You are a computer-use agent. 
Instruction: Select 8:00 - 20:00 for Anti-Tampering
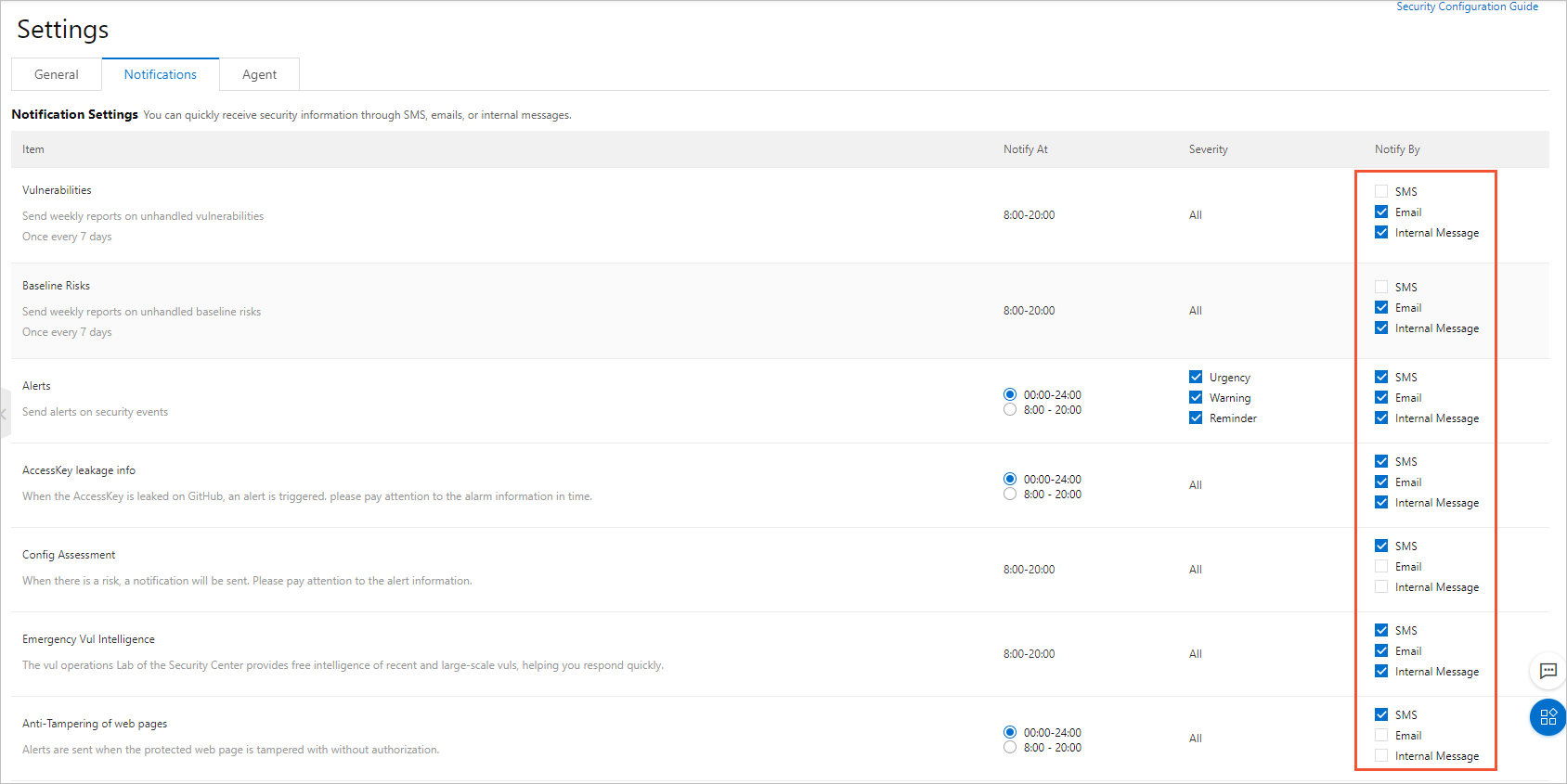tap(1010, 747)
